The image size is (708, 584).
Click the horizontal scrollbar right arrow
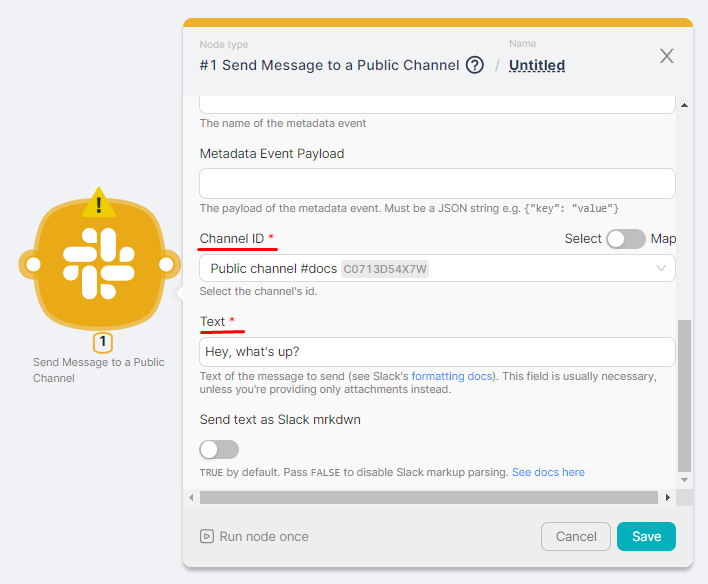pos(667,497)
